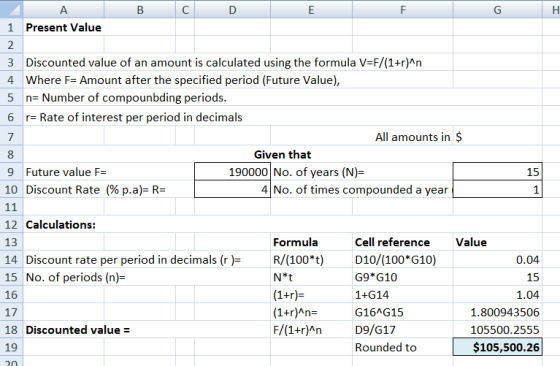Image resolution: width=560 pixels, height=366 pixels.
Task: Click the discount rate input cell 4
Action: tap(232, 189)
